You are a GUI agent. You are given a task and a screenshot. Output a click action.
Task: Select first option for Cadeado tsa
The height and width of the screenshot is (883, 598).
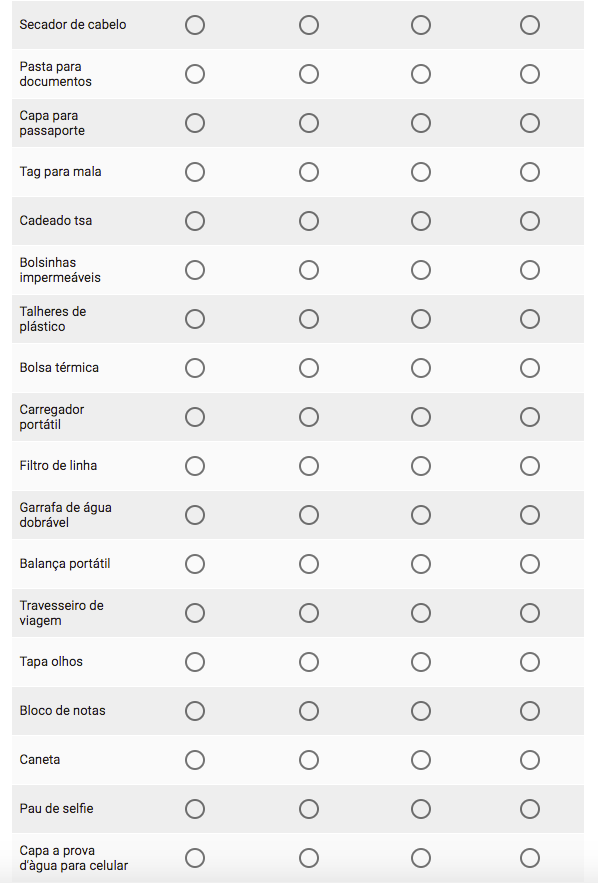point(195,221)
